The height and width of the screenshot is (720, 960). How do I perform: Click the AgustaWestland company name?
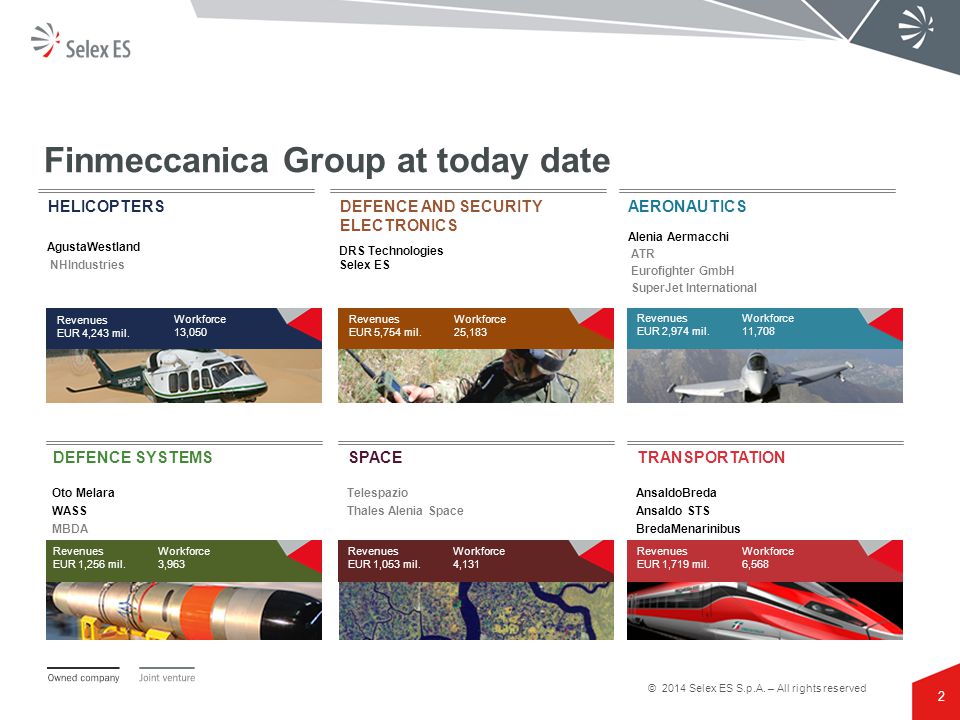pos(94,247)
